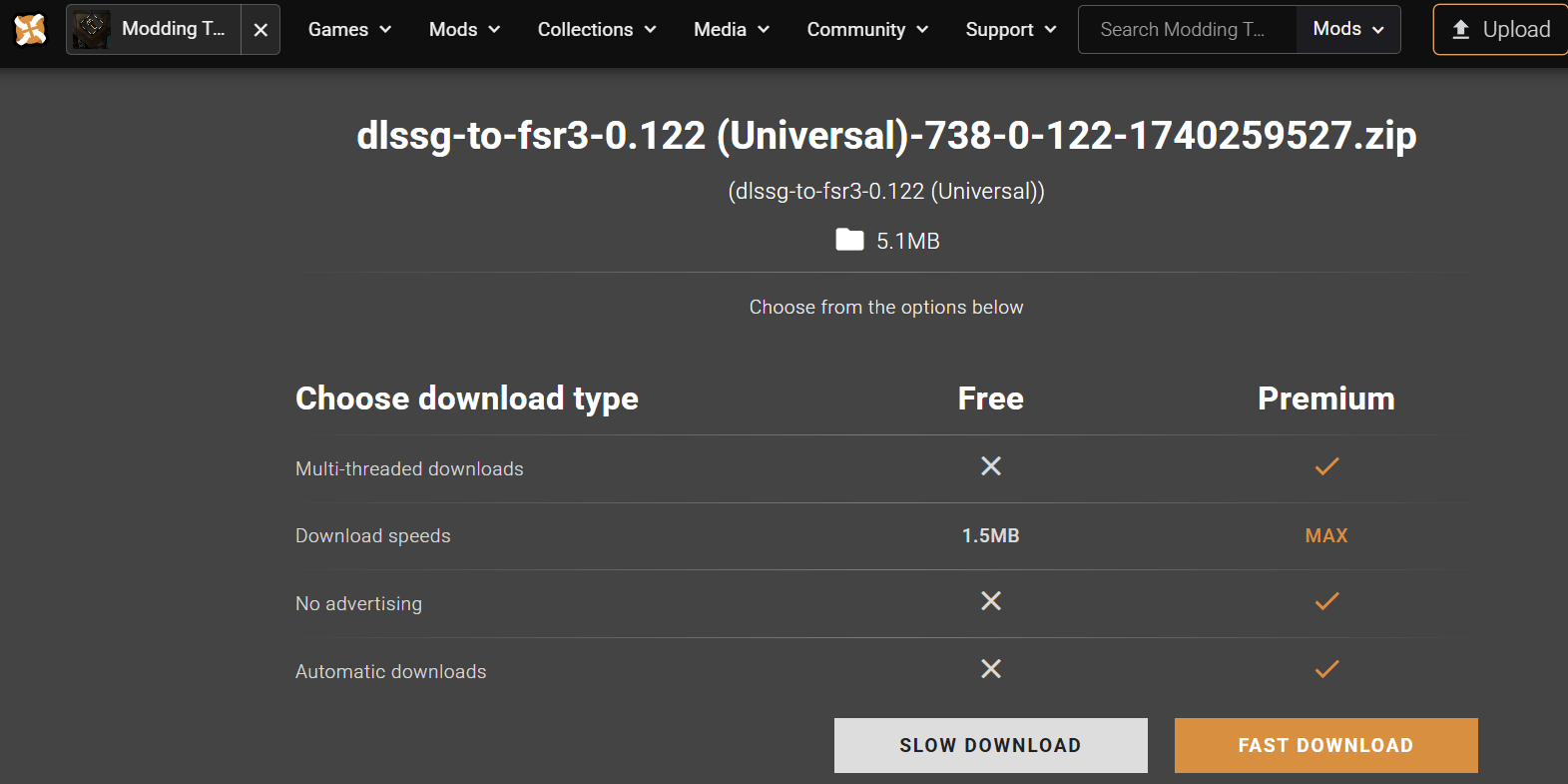Click the Free X for Multi-threaded downloads

[990, 466]
